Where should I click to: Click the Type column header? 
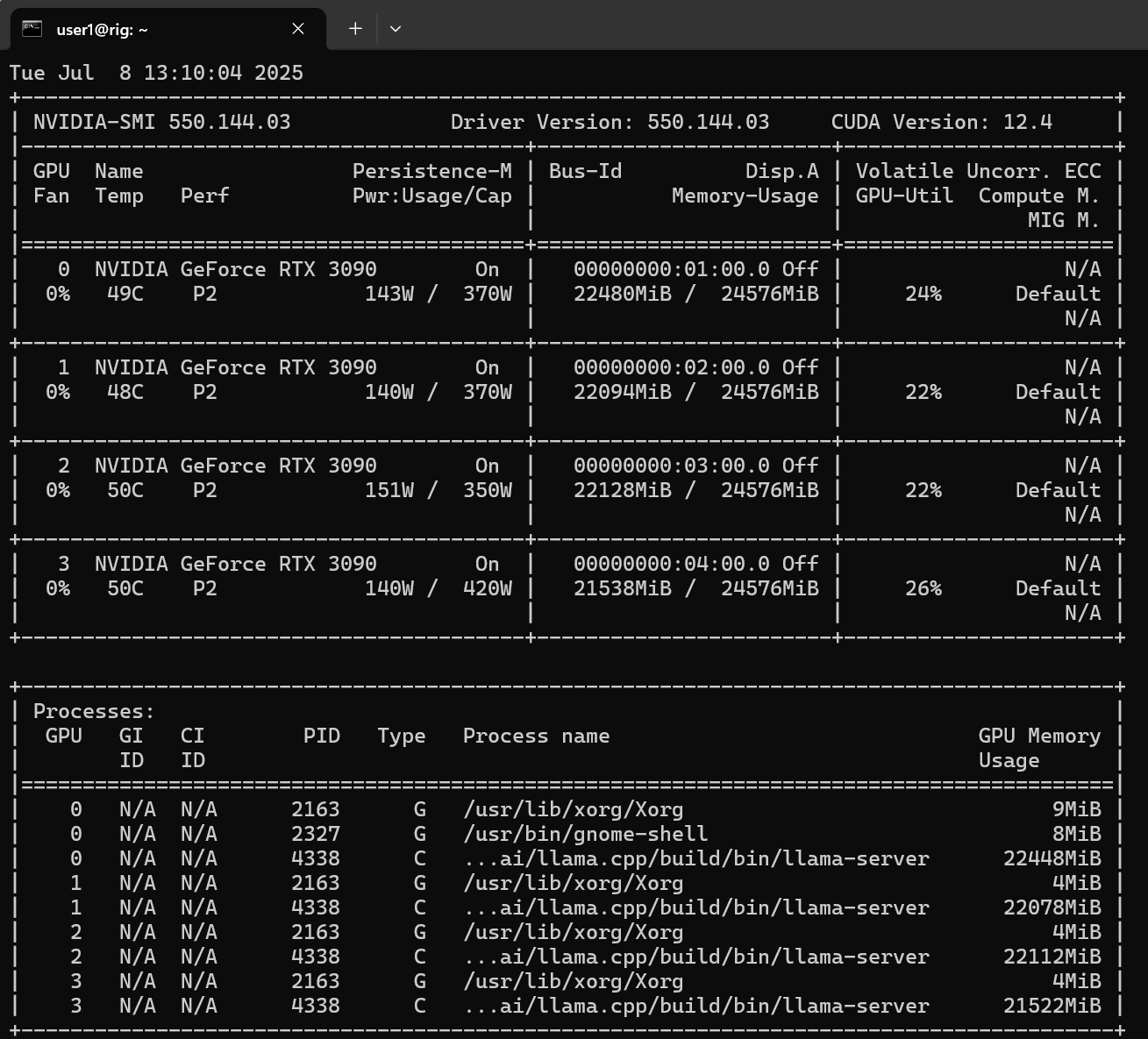pos(402,737)
